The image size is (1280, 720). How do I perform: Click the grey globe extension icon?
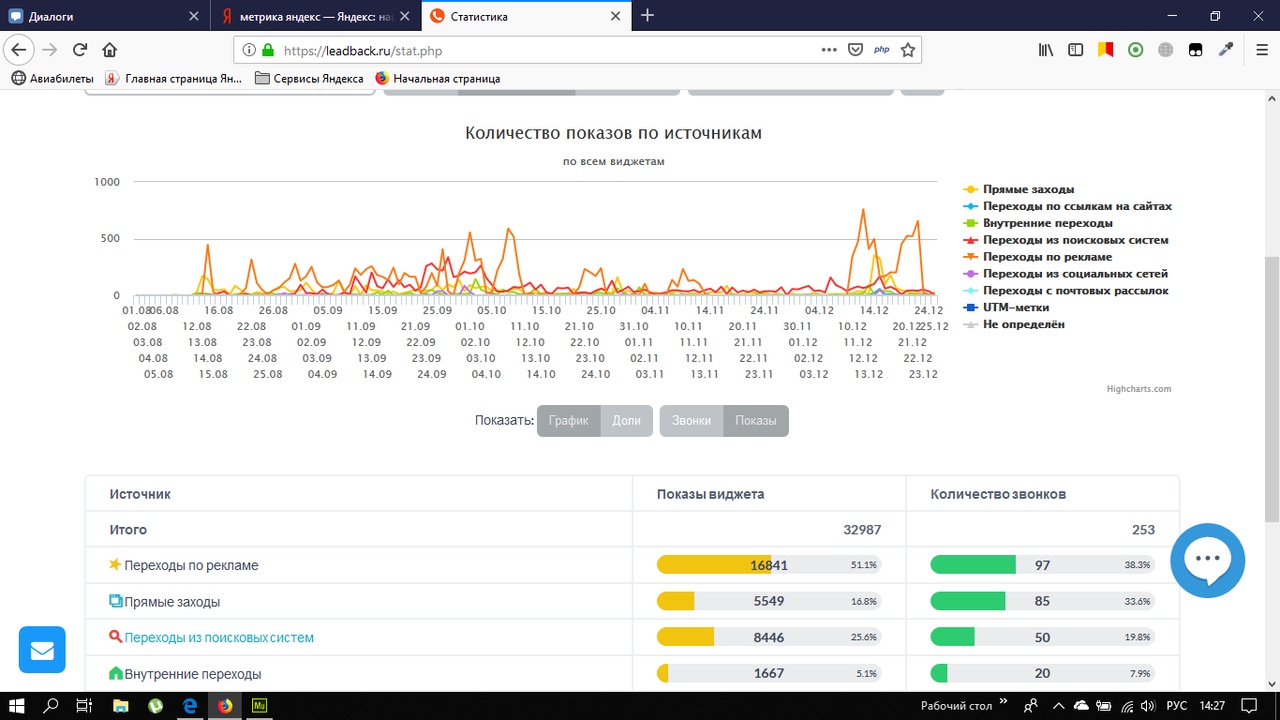coord(1165,50)
